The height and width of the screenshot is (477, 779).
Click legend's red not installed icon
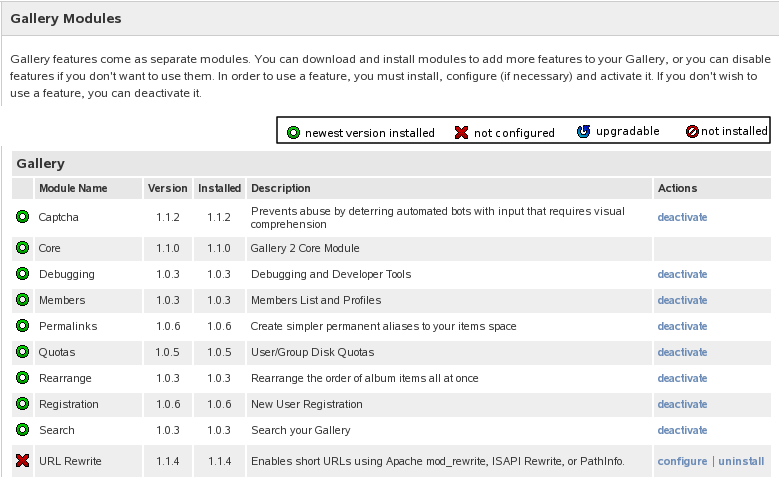click(x=692, y=131)
